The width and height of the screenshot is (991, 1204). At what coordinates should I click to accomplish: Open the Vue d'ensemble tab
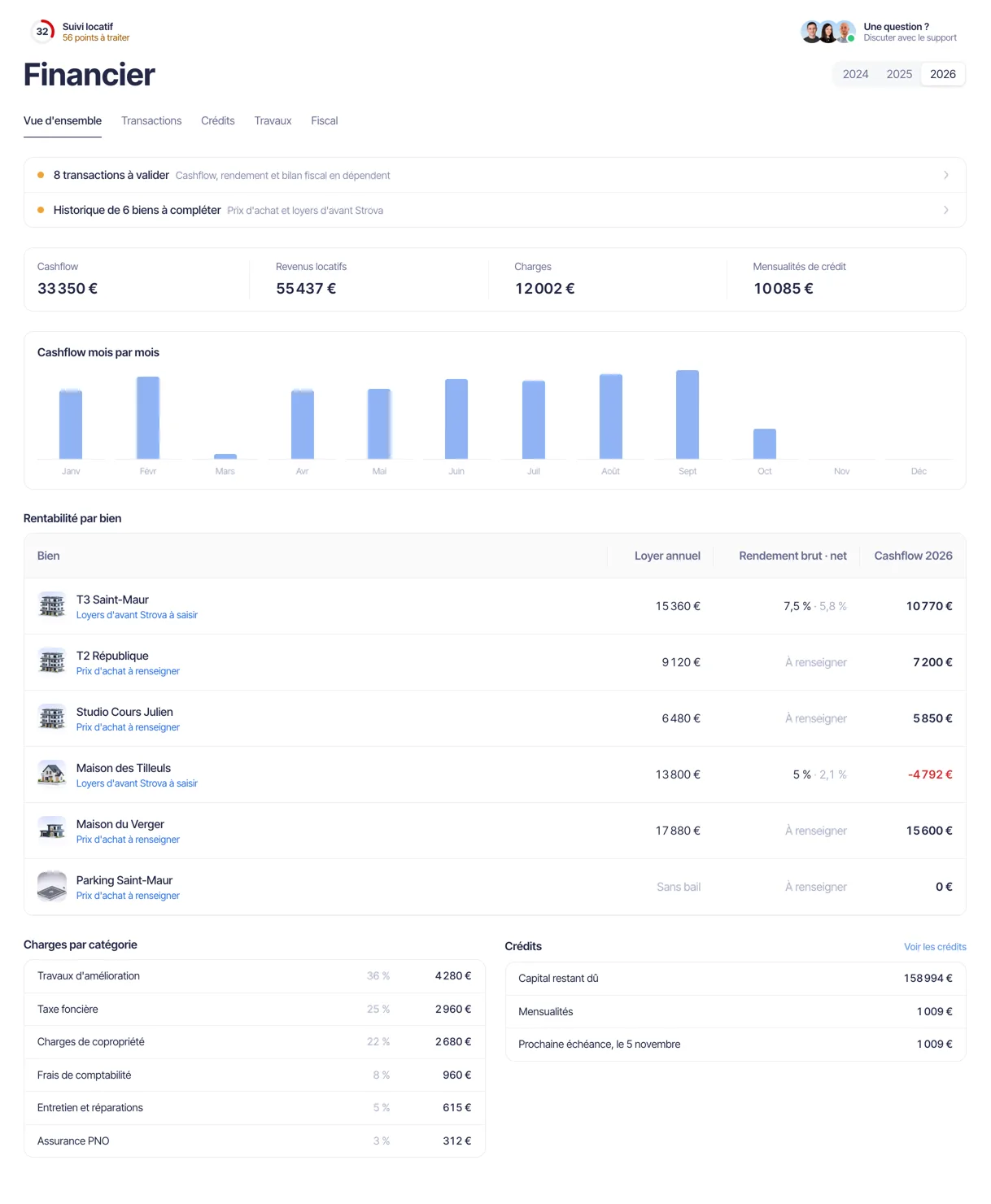63,120
